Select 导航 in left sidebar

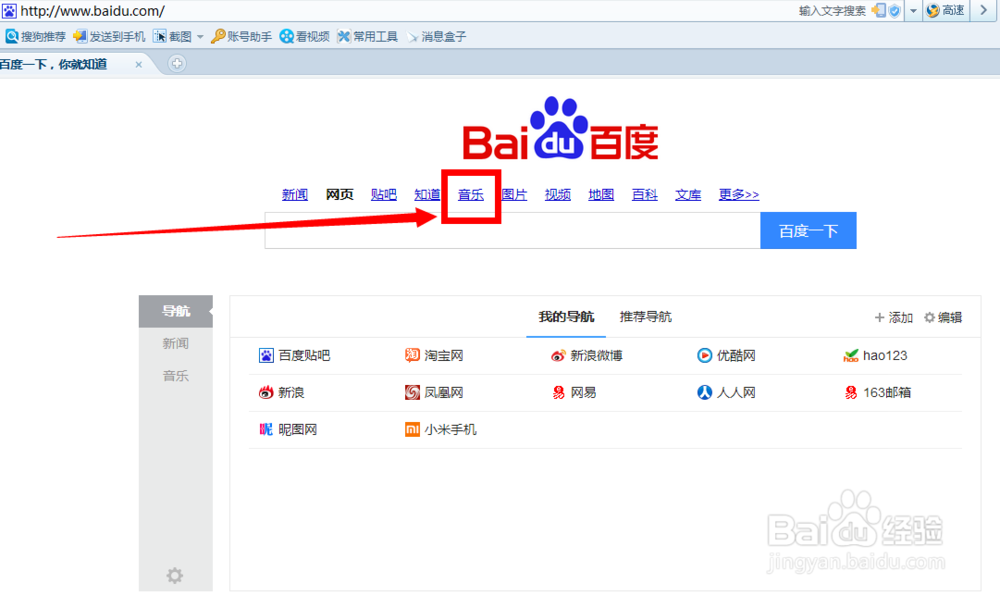pos(175,311)
